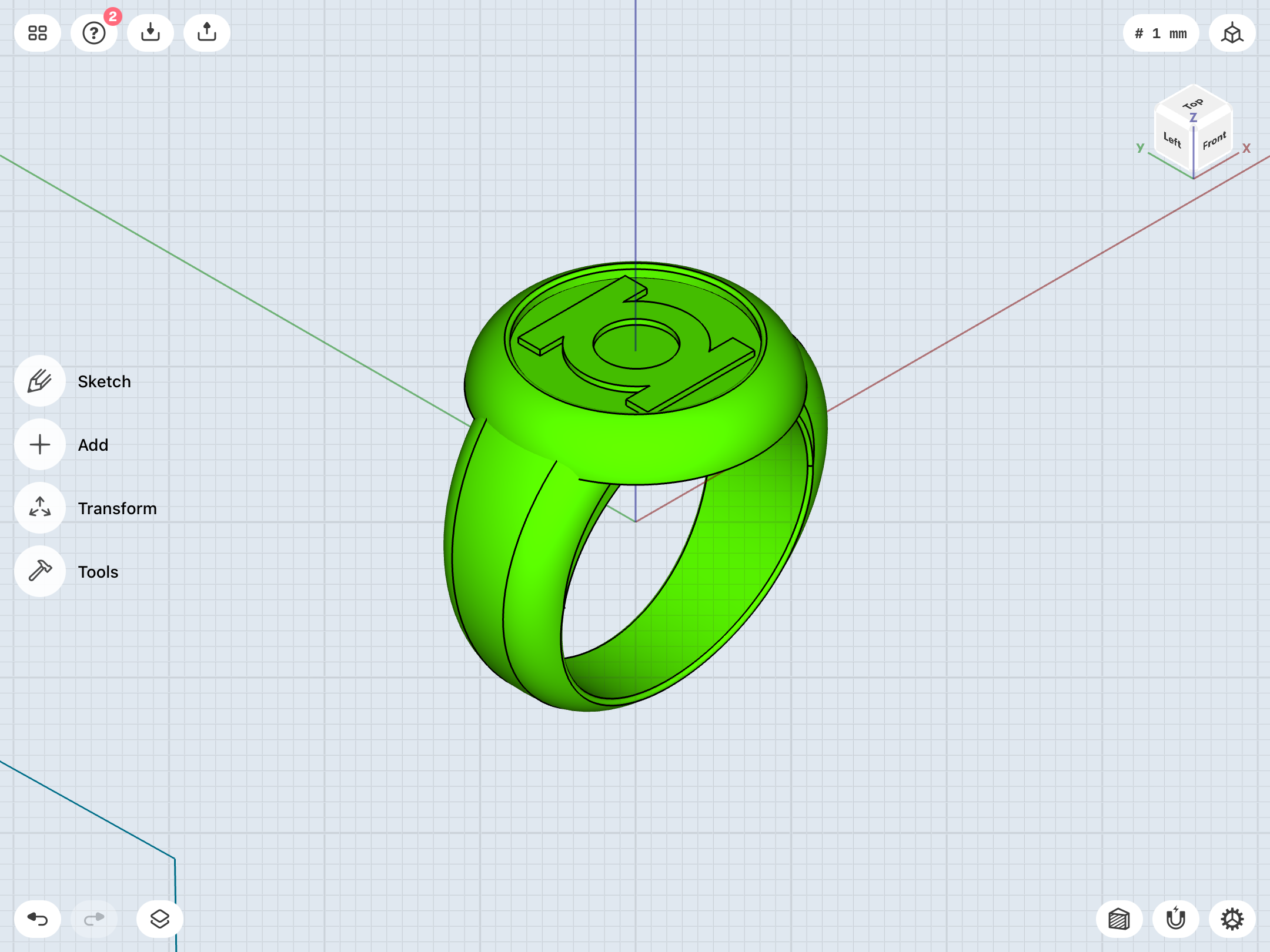Open the Sketch pencil tool
The image size is (1270, 952).
coord(40,381)
